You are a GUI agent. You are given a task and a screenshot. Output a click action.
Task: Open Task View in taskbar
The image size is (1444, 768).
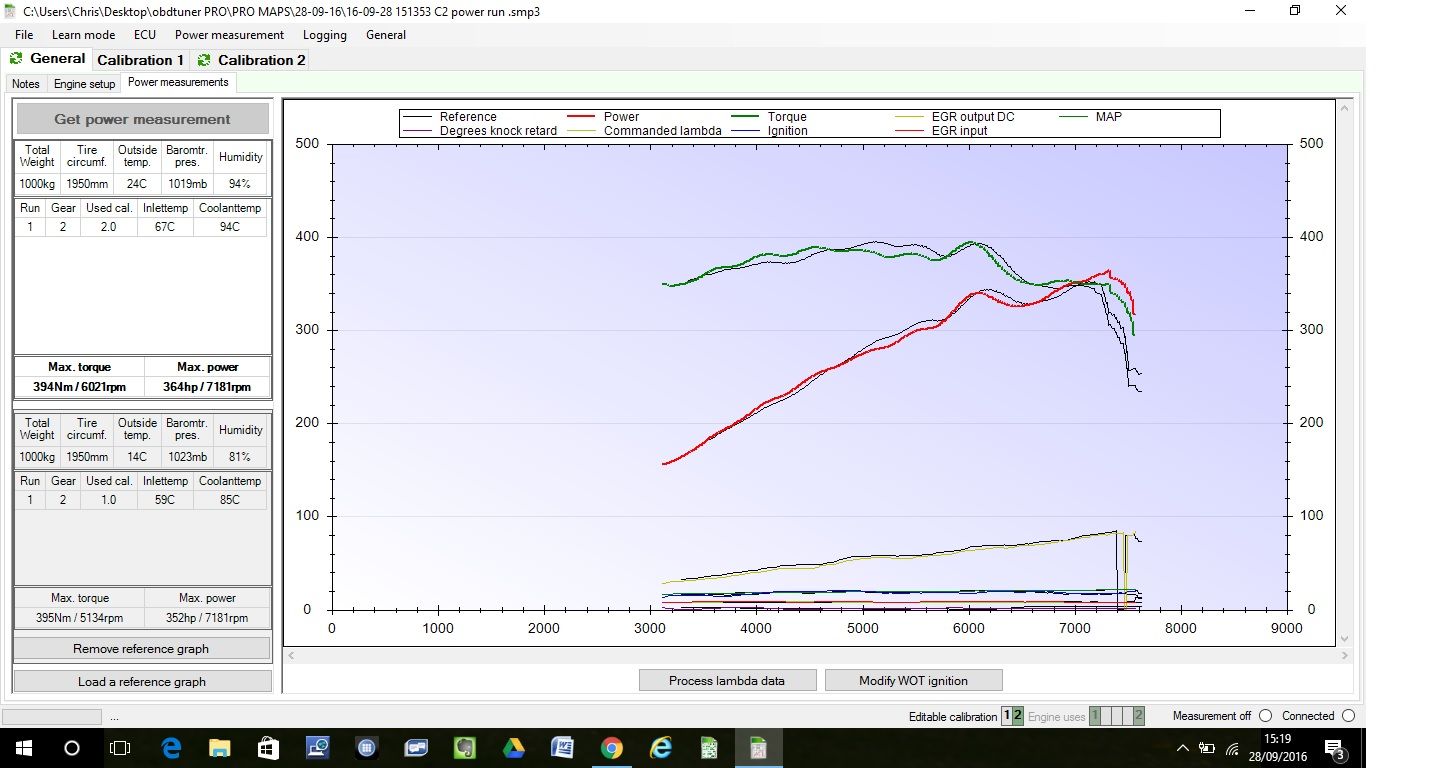[x=120, y=748]
